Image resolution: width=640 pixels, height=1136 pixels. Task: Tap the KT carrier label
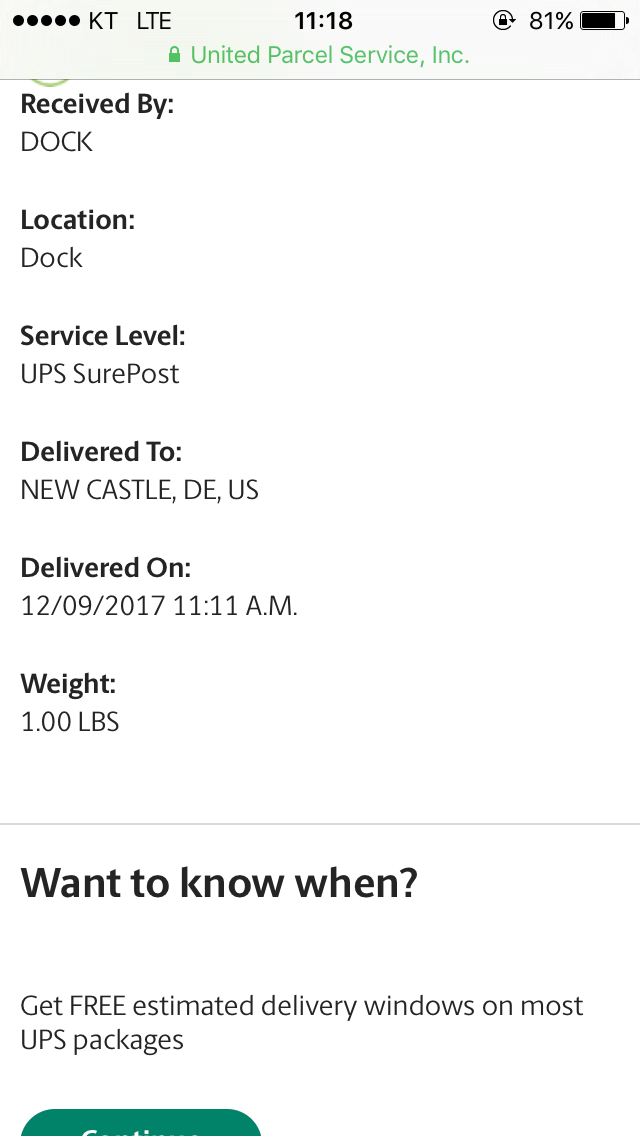tap(103, 21)
